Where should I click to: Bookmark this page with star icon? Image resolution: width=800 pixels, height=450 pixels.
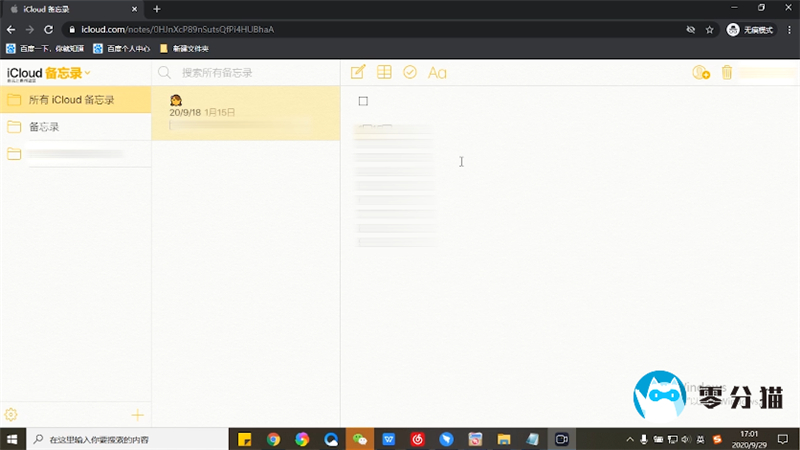pos(710,29)
